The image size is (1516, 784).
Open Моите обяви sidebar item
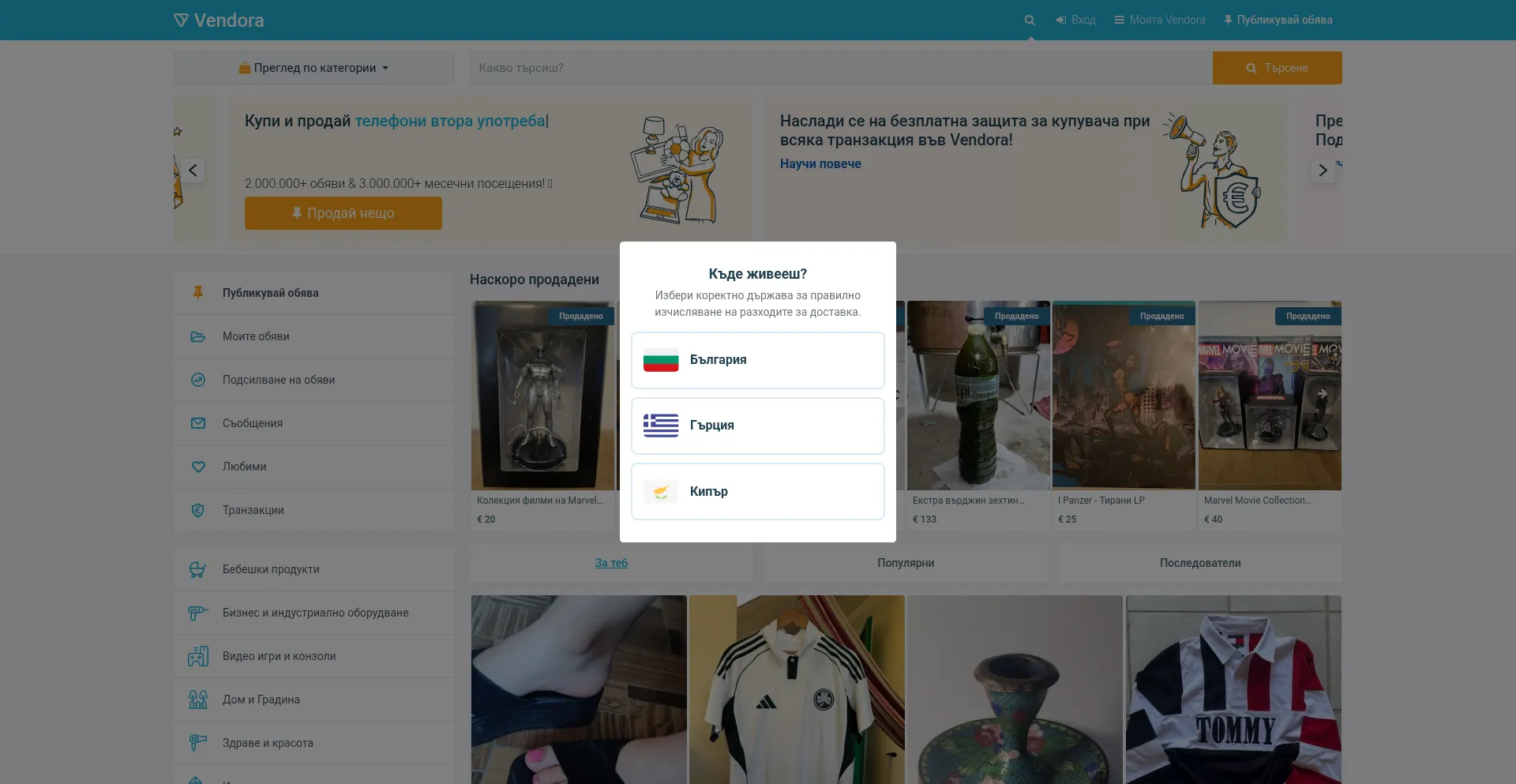coord(313,336)
